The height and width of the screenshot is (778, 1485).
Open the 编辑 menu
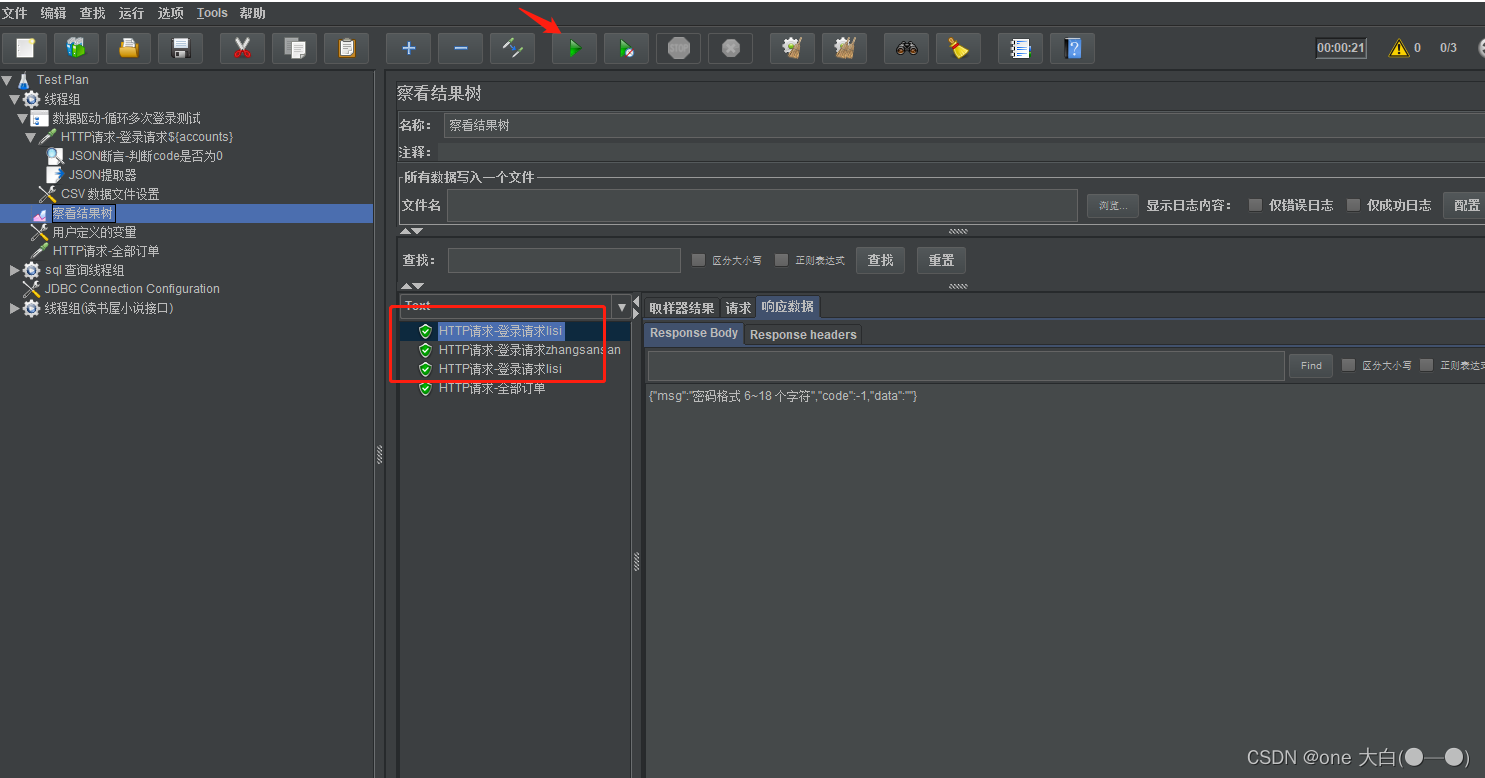pos(53,13)
